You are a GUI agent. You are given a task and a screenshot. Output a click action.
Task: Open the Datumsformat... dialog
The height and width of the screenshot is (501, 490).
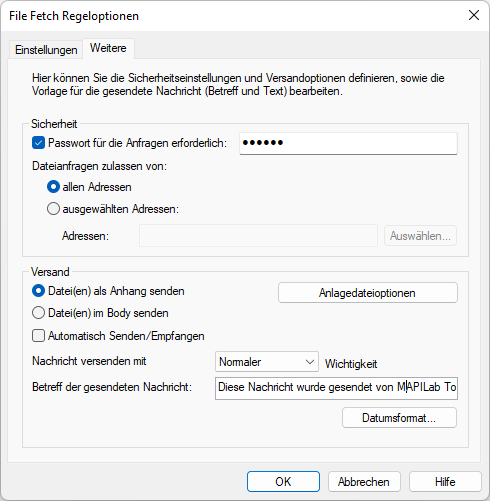(x=399, y=418)
